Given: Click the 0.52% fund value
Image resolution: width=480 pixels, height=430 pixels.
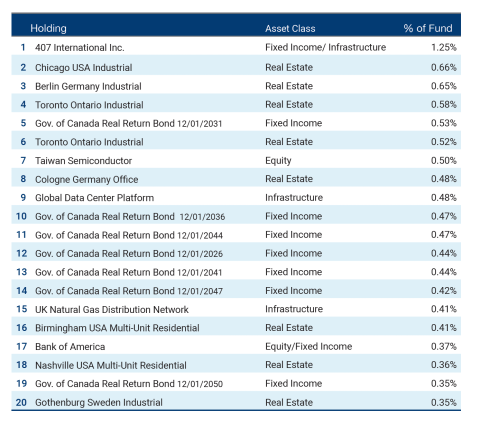Looking at the screenshot, I should click(444, 142).
